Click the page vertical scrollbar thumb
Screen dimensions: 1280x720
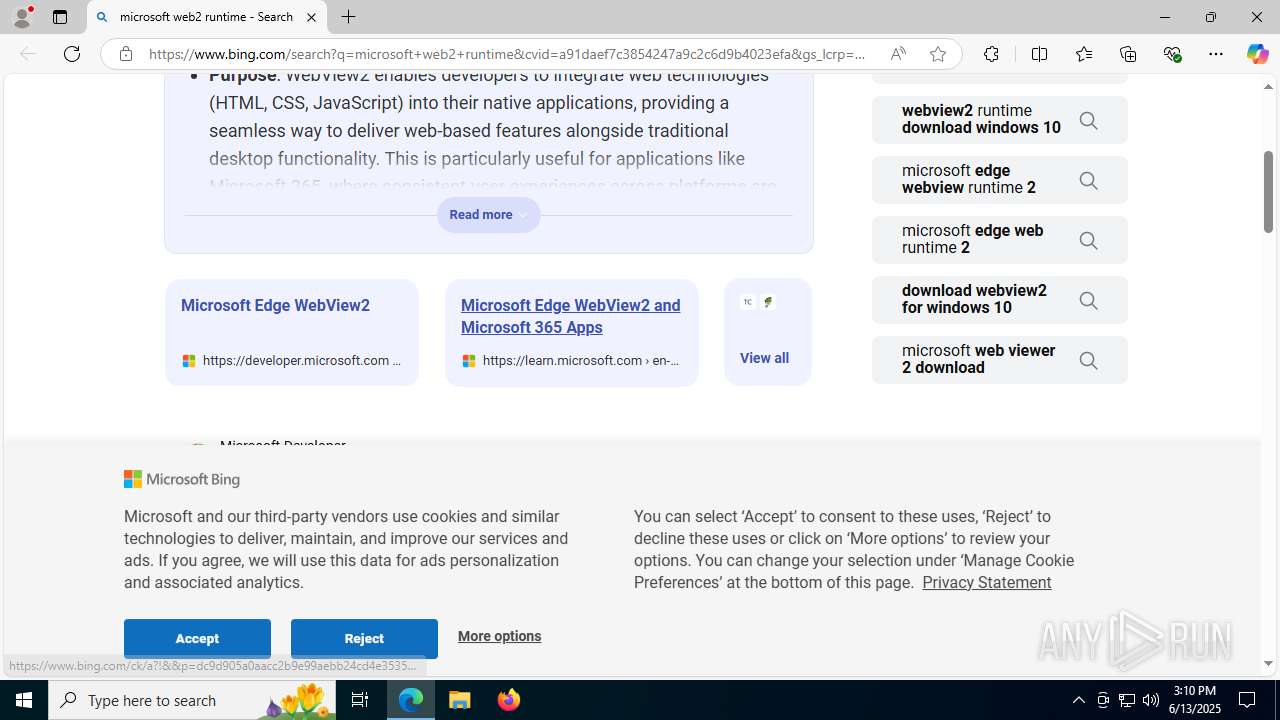pyautogui.click(x=1268, y=192)
